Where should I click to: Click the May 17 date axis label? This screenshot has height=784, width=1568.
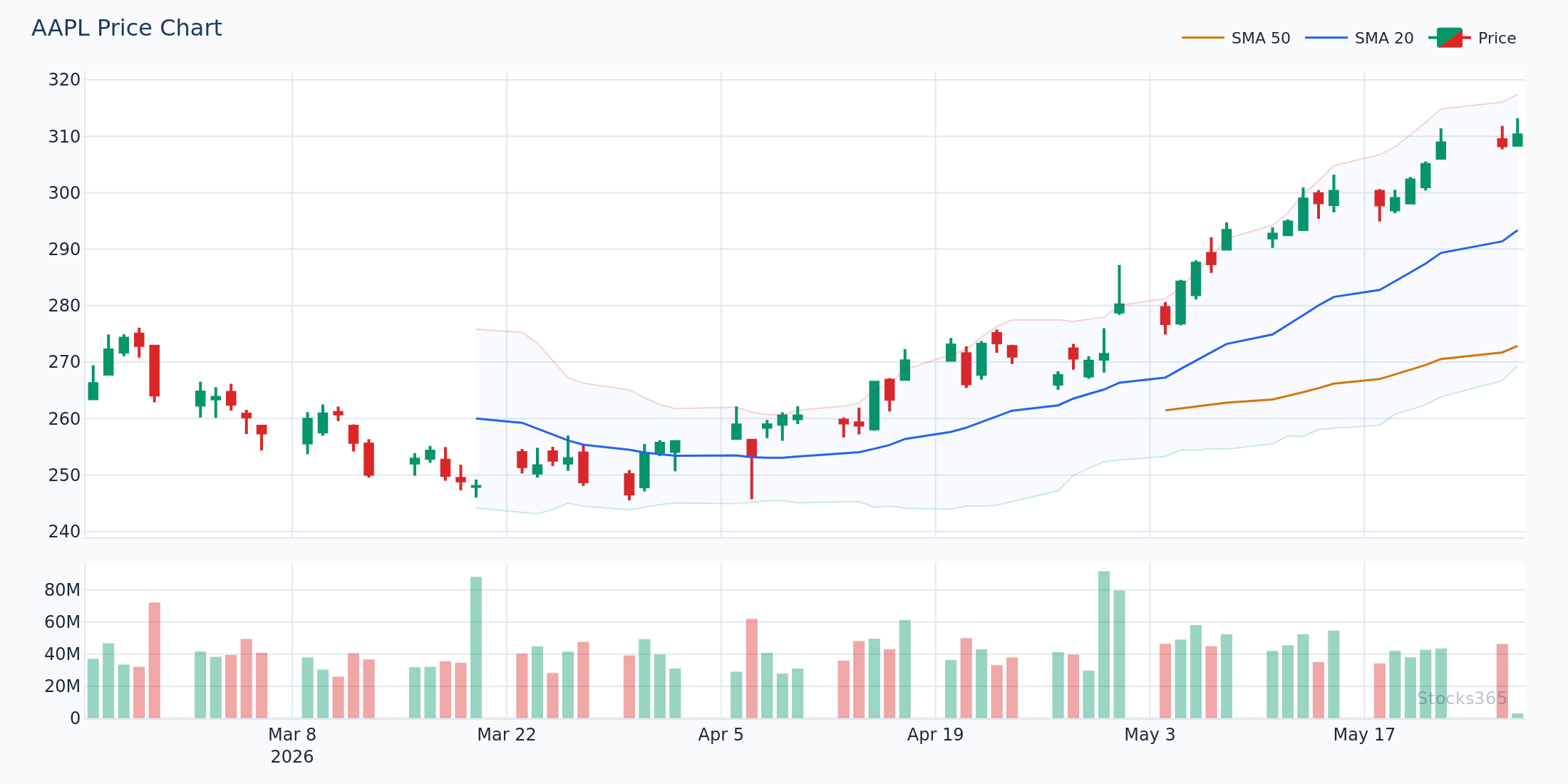(1364, 735)
